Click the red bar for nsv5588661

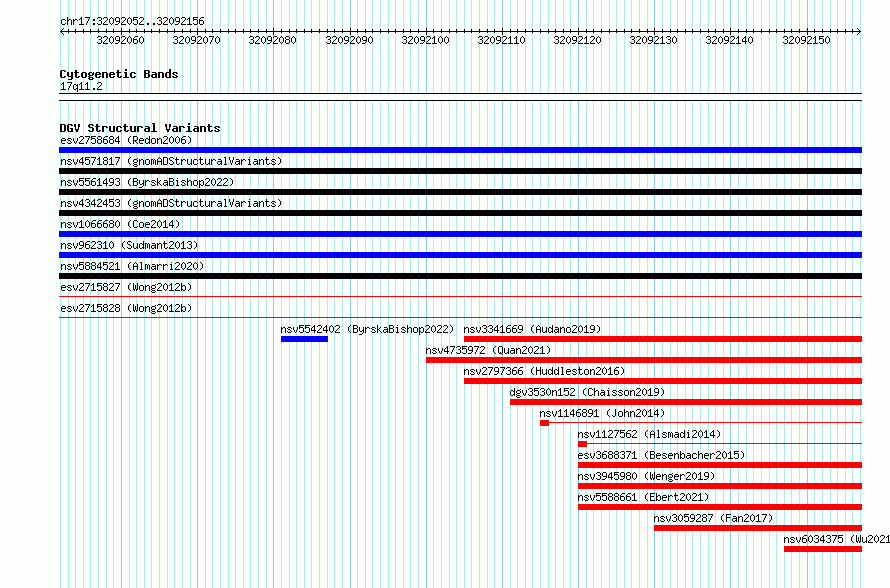click(720, 507)
